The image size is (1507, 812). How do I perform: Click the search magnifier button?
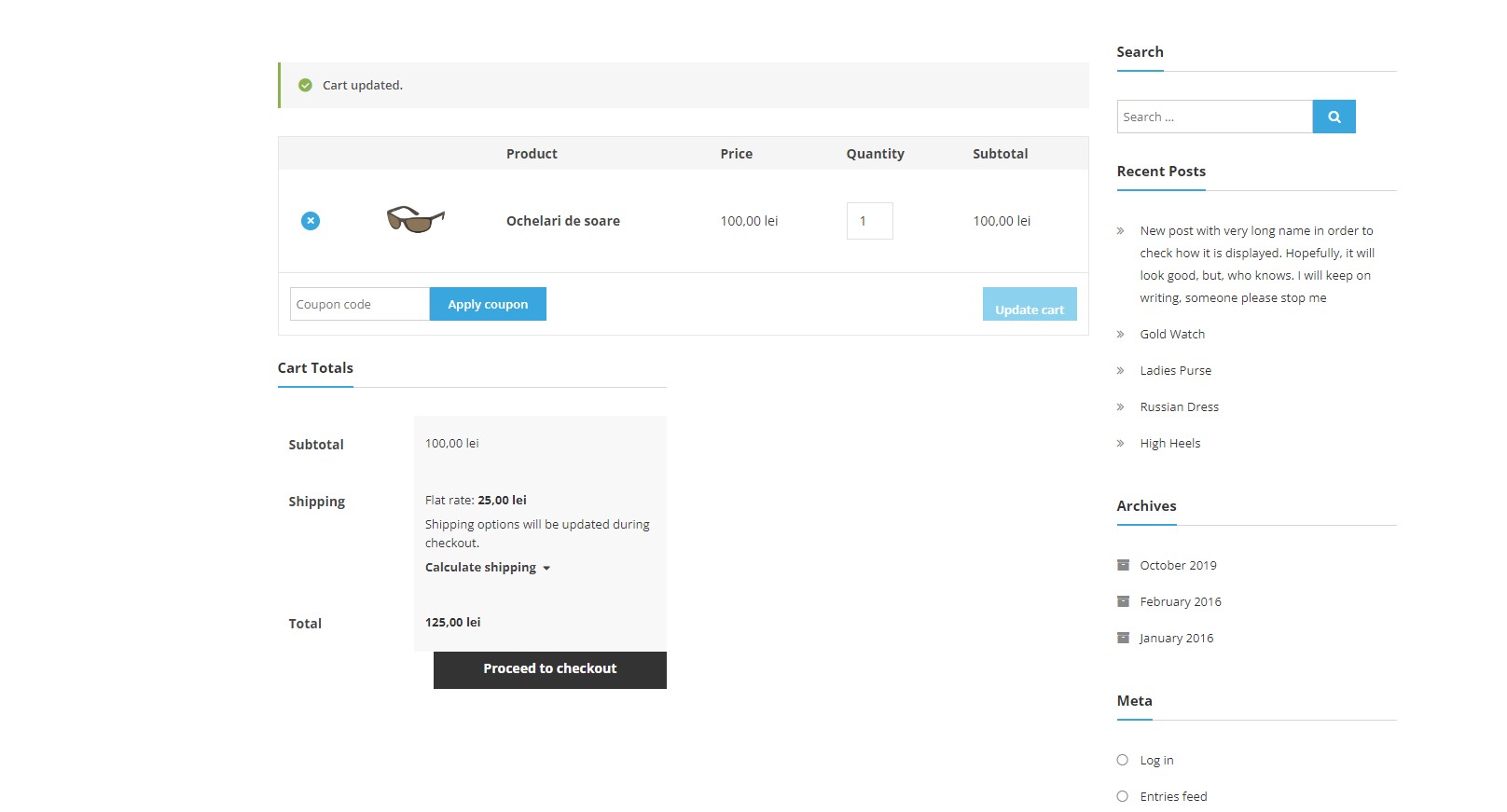point(1334,117)
